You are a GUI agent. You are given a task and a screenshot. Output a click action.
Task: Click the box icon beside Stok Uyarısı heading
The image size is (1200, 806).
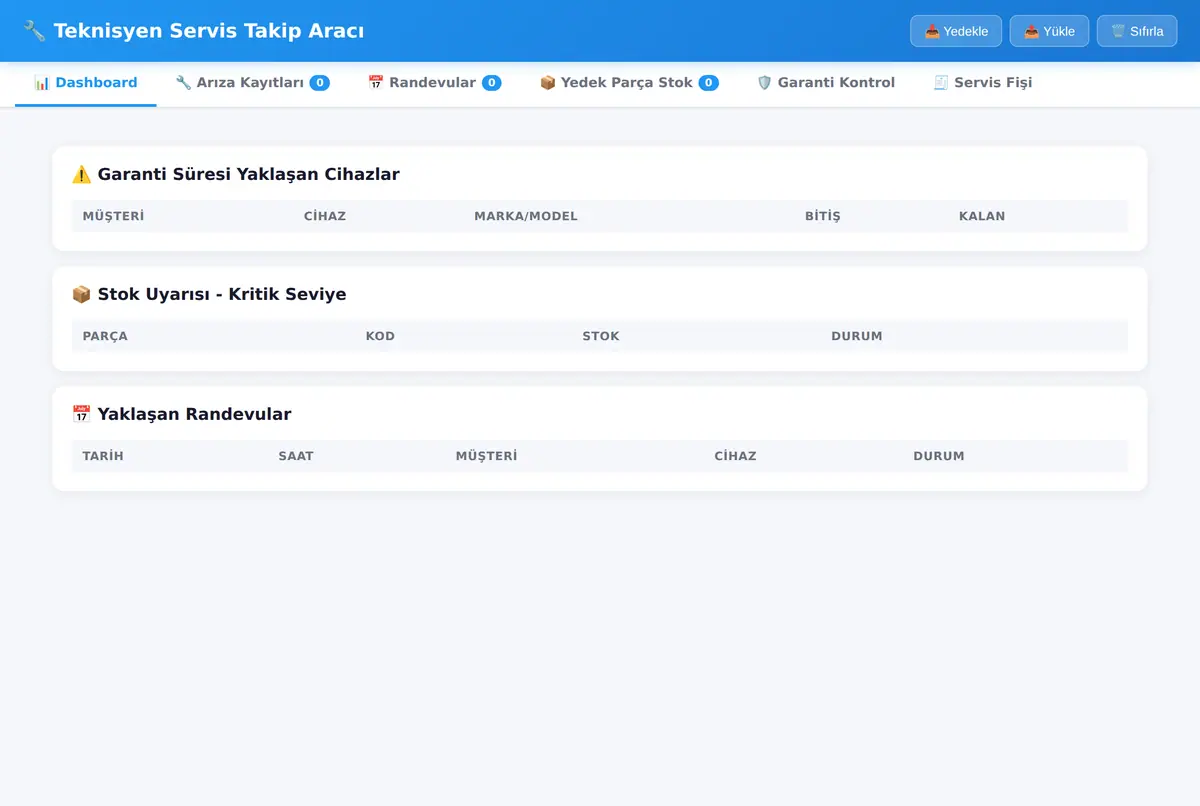point(81,294)
